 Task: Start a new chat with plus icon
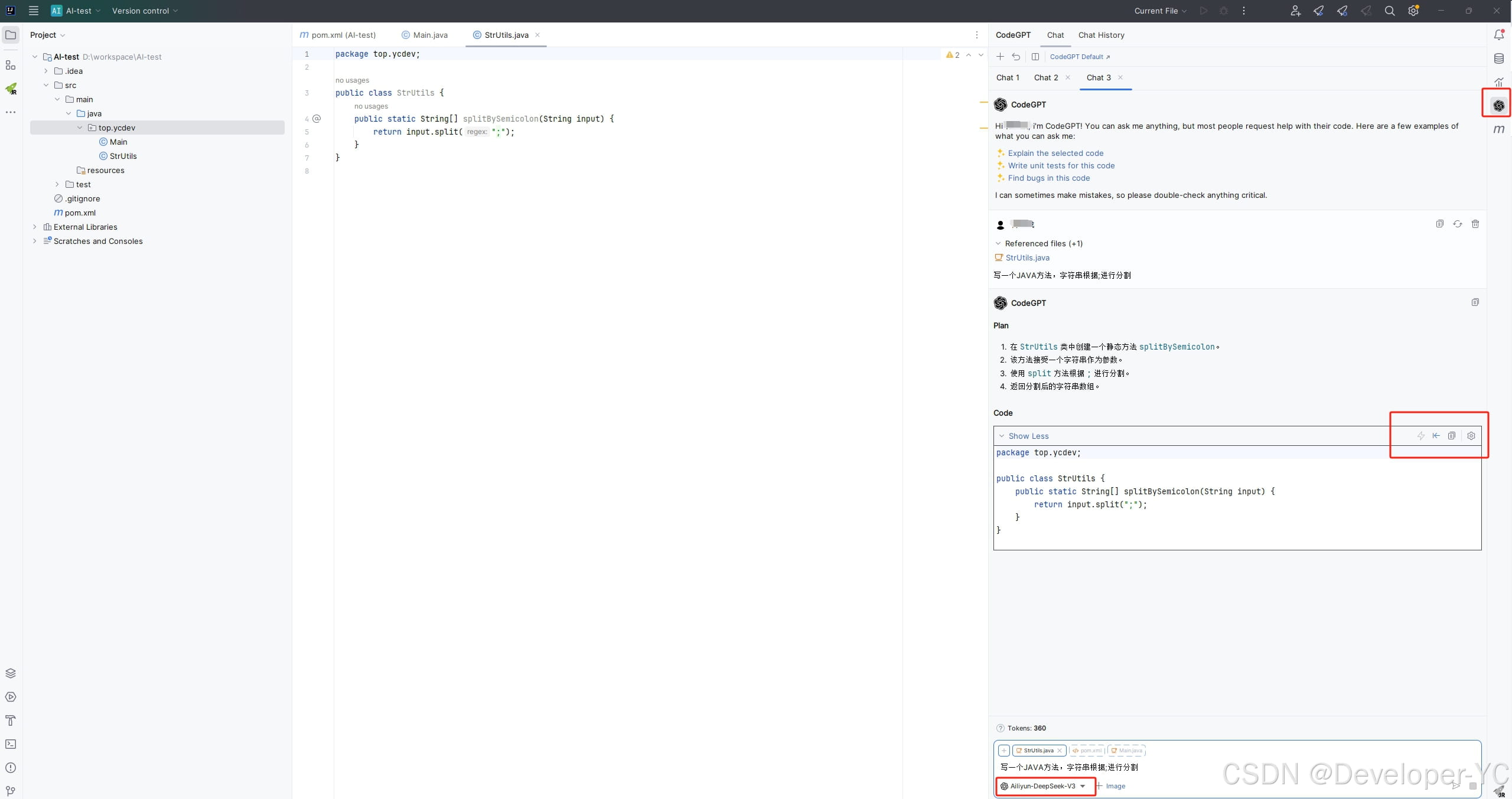[x=1000, y=57]
